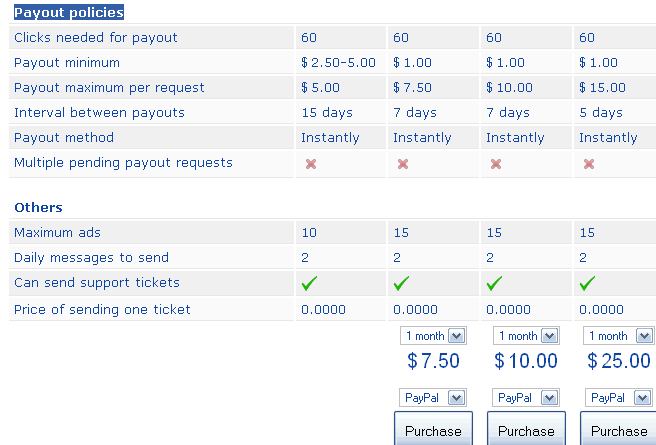Click Purchase button for the $25.00 plan
The image size is (656, 445).
coord(618,429)
